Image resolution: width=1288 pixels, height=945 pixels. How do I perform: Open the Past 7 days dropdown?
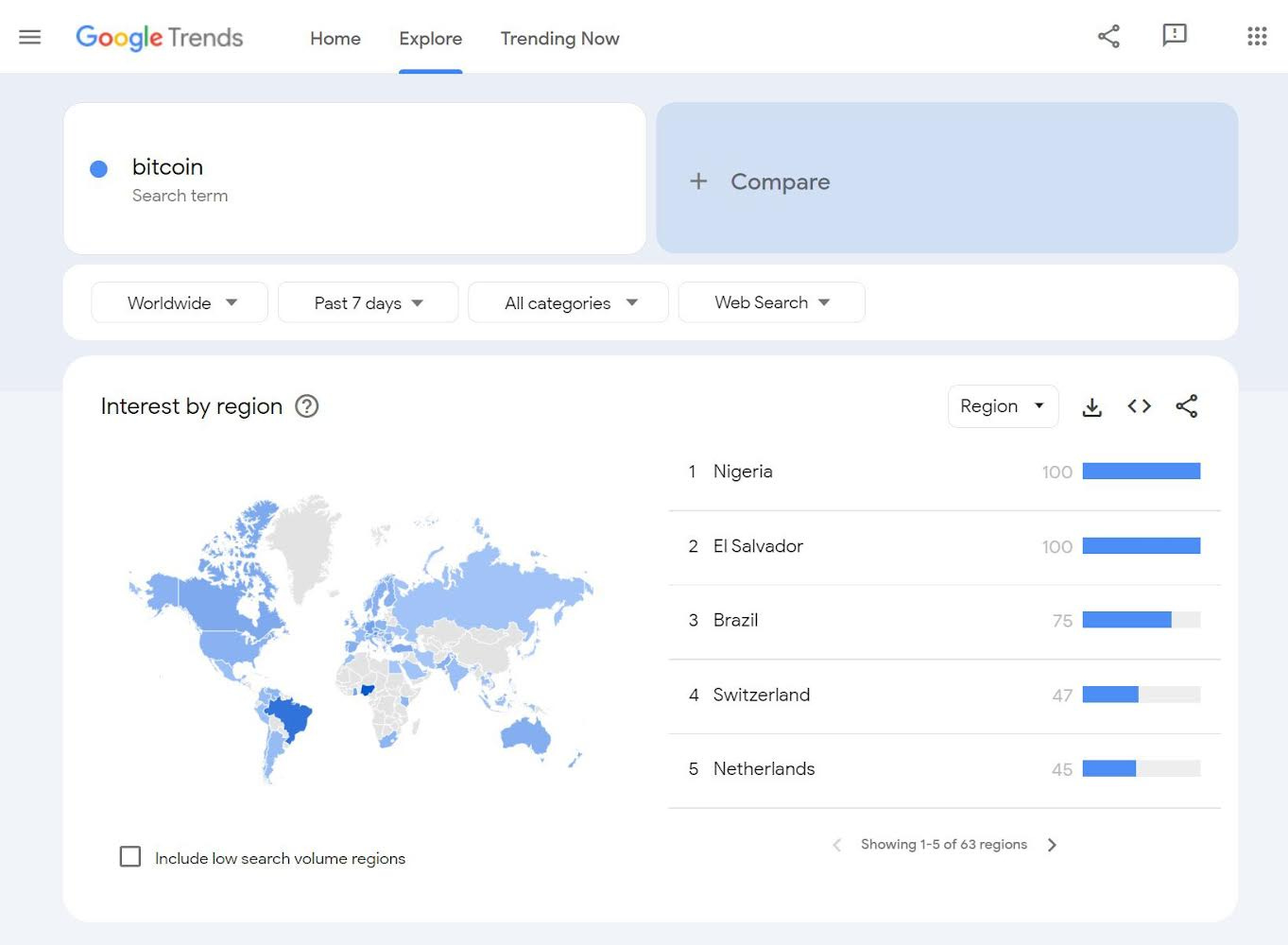[x=369, y=302]
